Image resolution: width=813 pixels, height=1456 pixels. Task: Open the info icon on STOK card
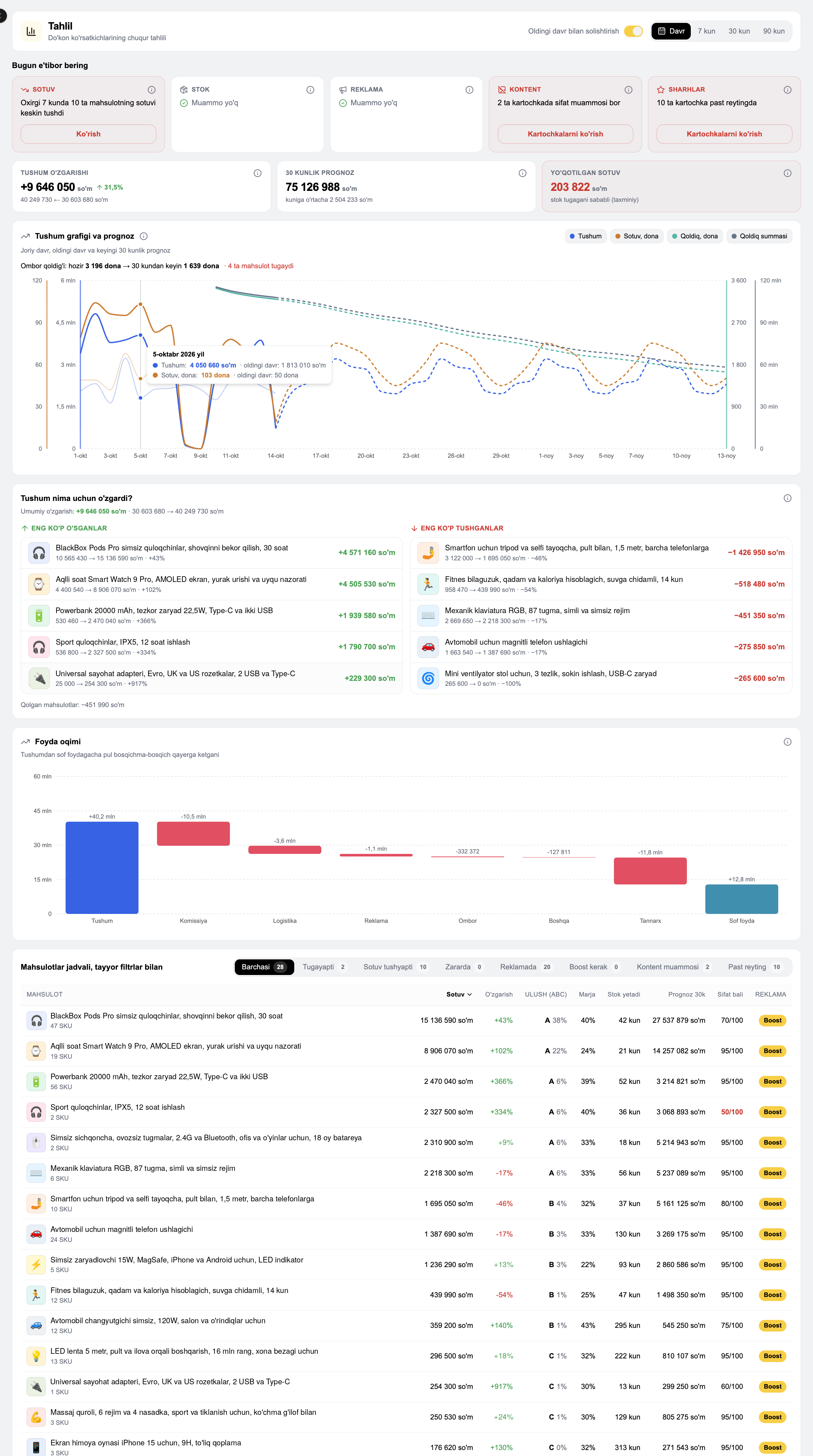(x=311, y=90)
